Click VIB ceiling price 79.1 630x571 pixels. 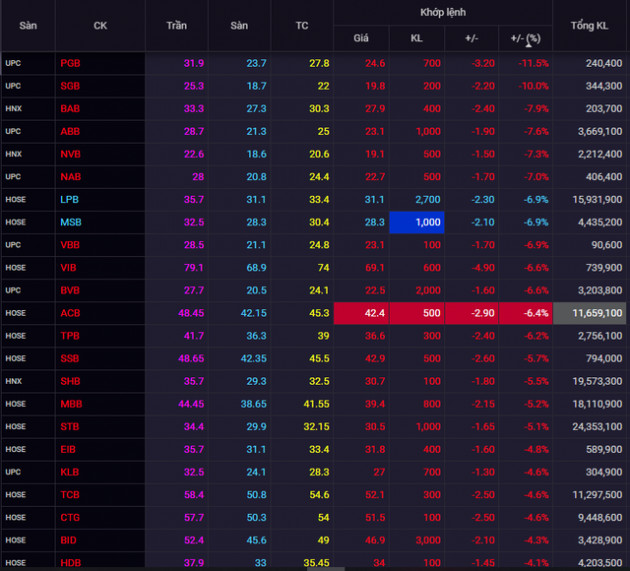pyautogui.click(x=194, y=268)
